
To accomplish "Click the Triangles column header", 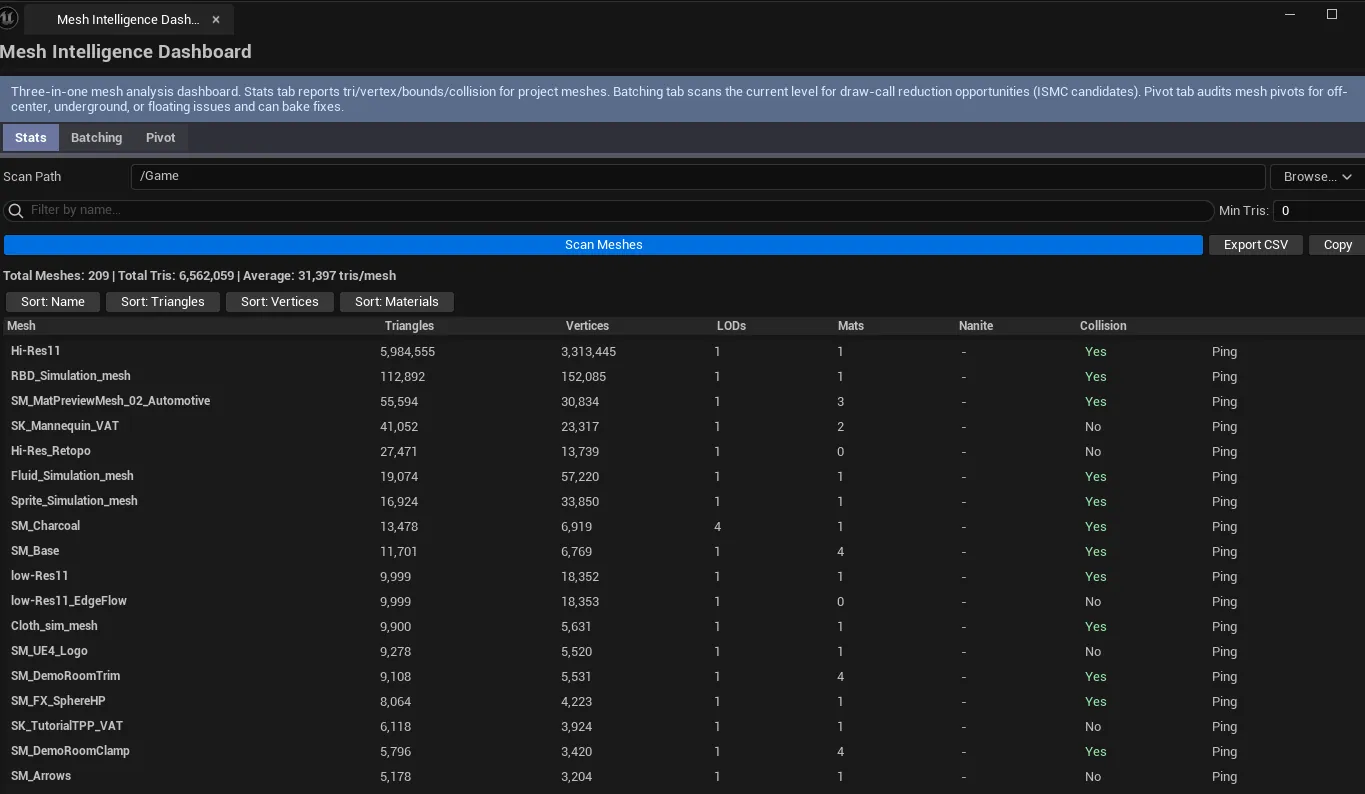I will click(409, 326).
